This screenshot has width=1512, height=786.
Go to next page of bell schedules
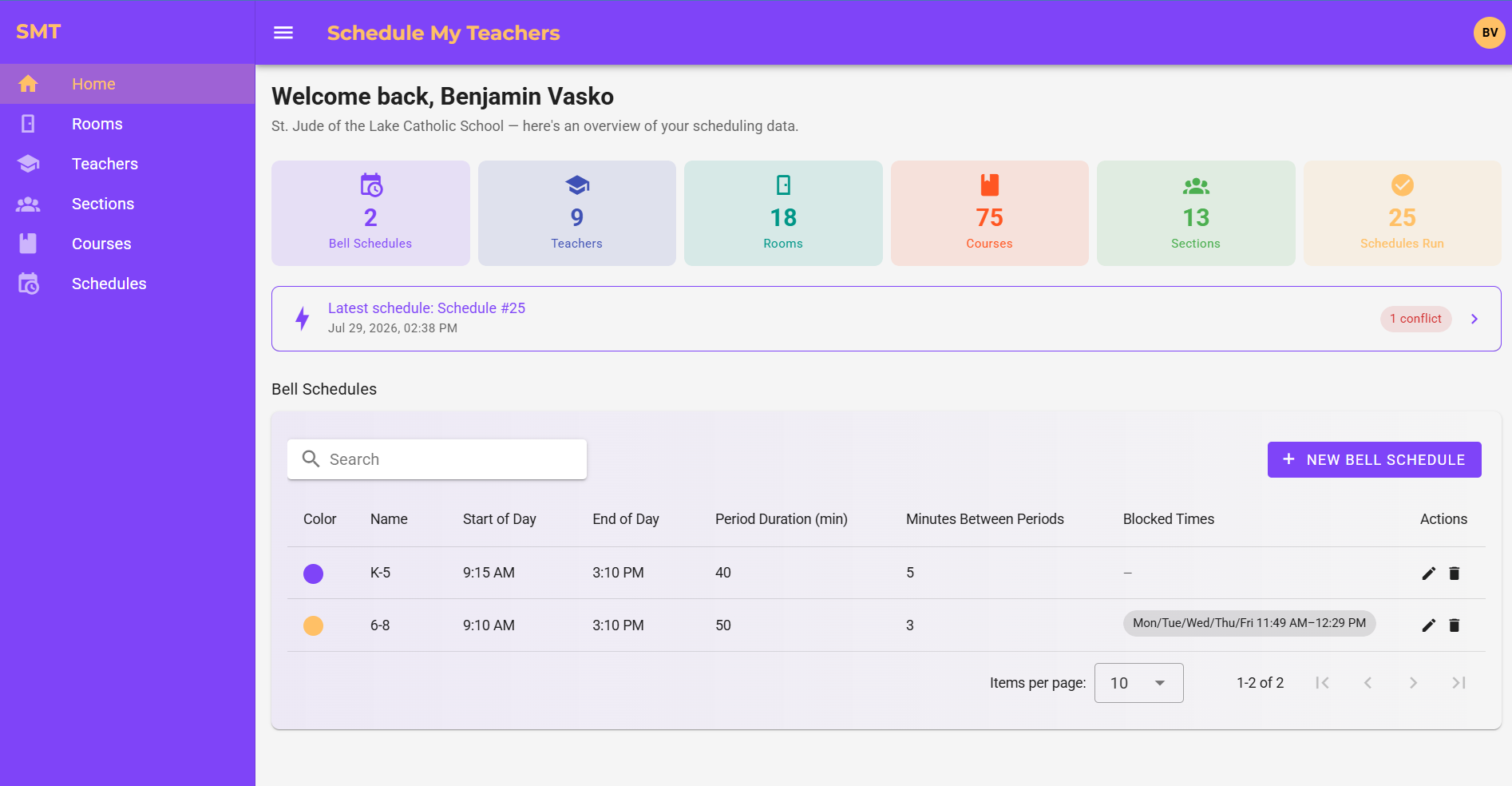(x=1413, y=683)
